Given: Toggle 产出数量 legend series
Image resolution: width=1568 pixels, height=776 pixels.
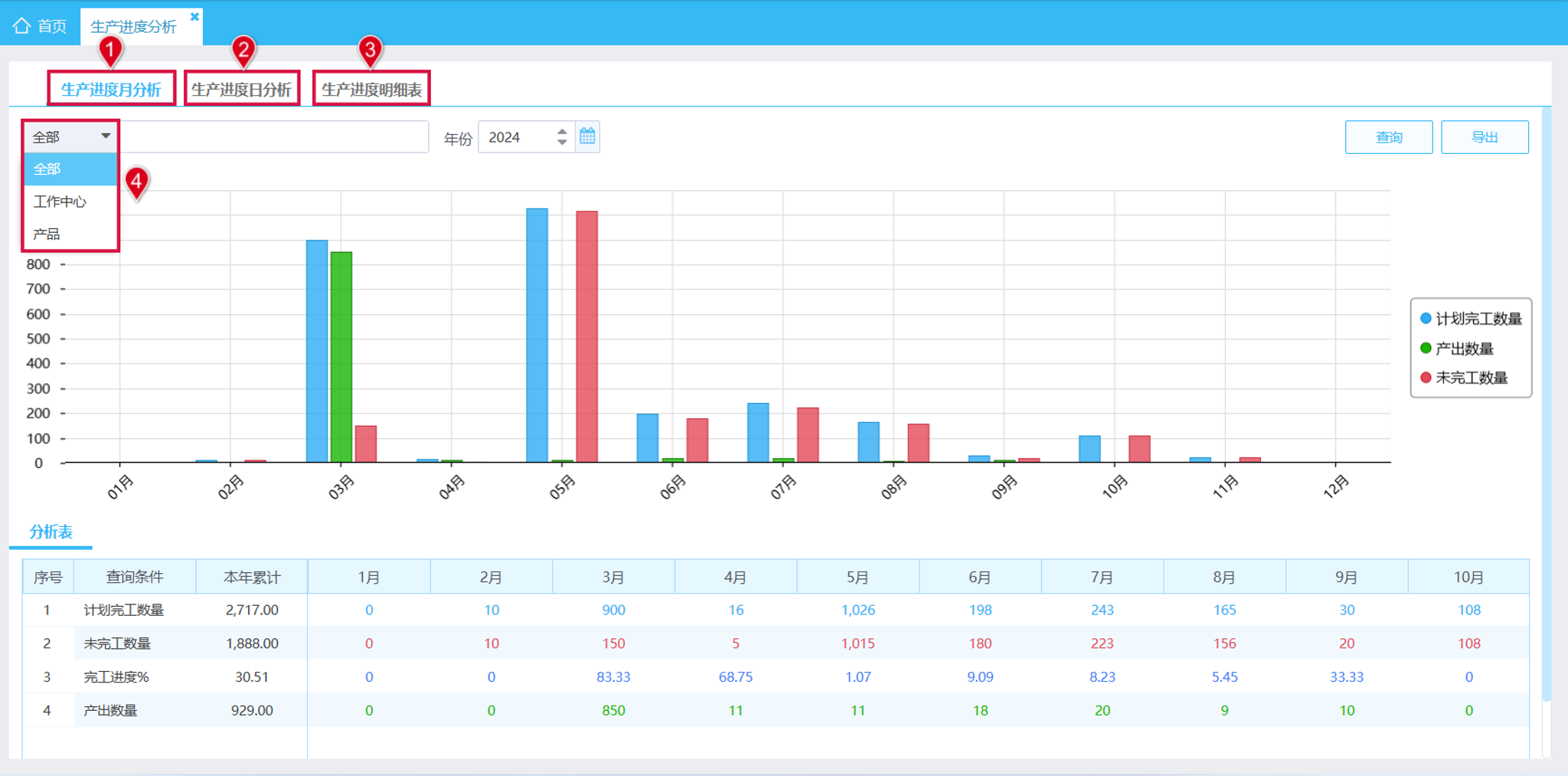Looking at the screenshot, I should pyautogui.click(x=1456, y=349).
